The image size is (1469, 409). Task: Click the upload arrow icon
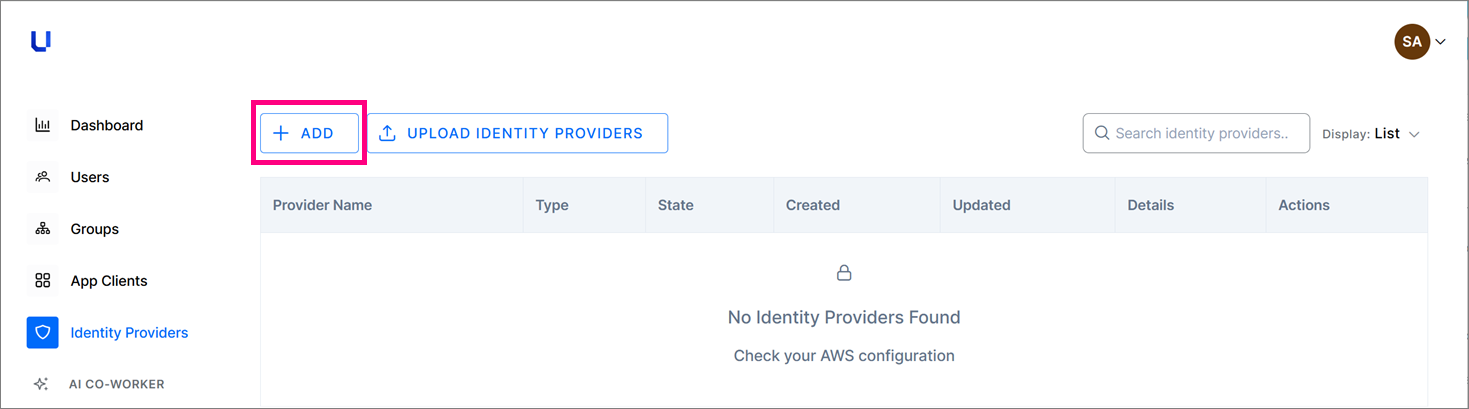tap(388, 133)
